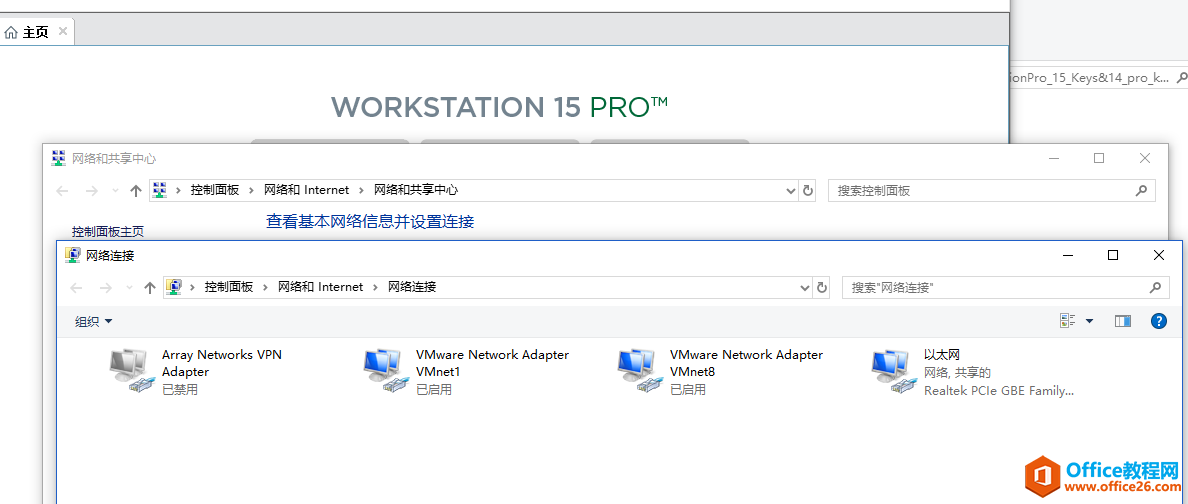Expand address bar history in 网络连接 window
This screenshot has height=504, width=1188.
pos(805,287)
